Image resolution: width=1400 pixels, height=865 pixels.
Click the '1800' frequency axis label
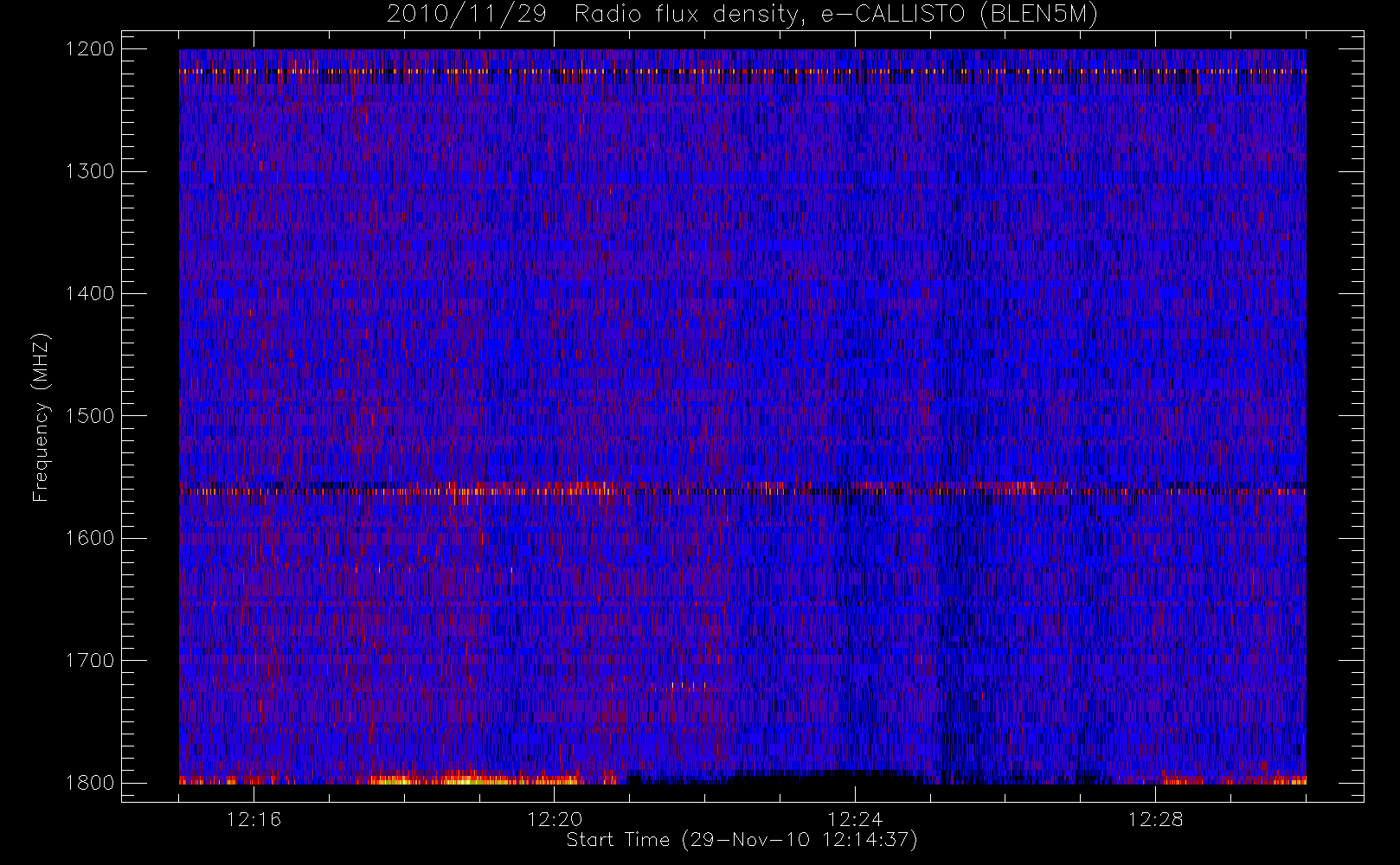90,783
